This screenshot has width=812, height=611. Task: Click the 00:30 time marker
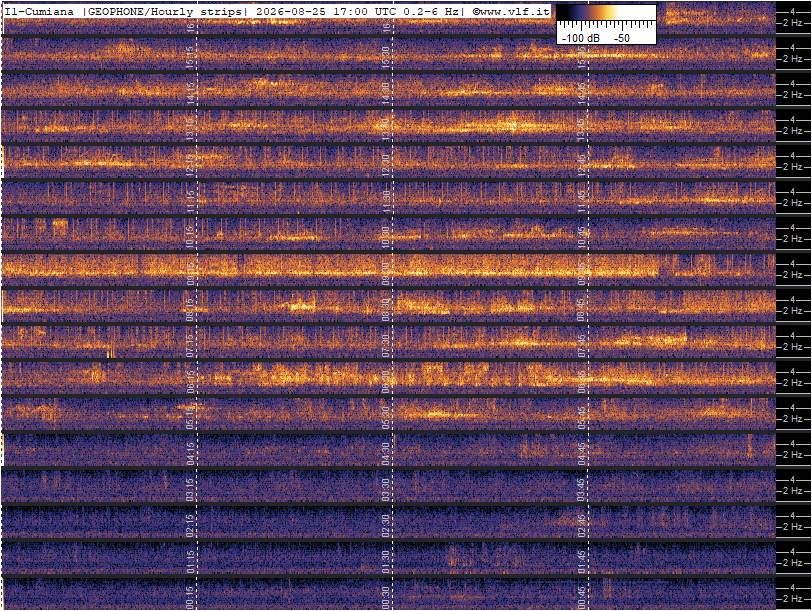386,598
